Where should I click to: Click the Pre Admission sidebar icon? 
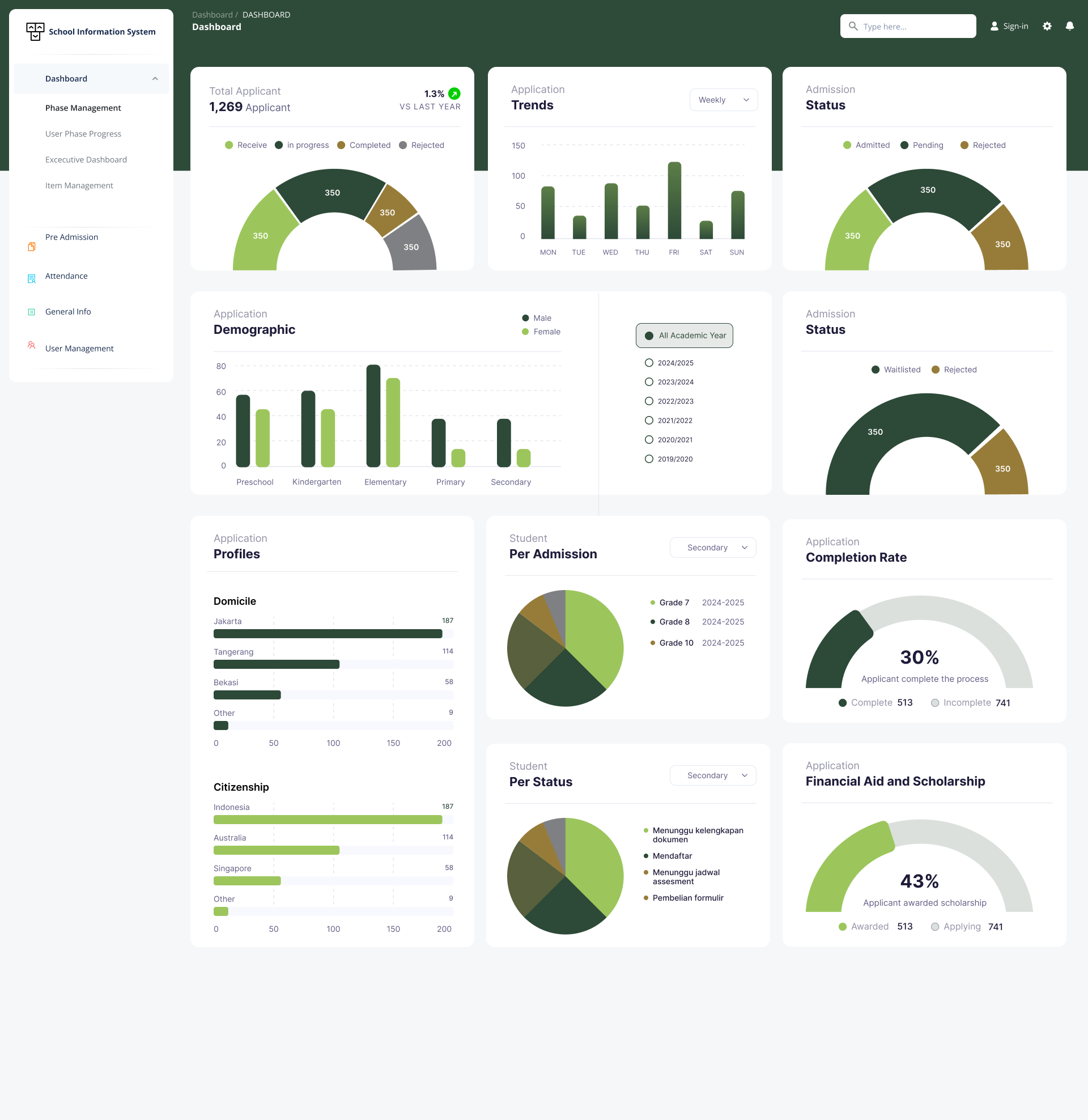pos(32,247)
